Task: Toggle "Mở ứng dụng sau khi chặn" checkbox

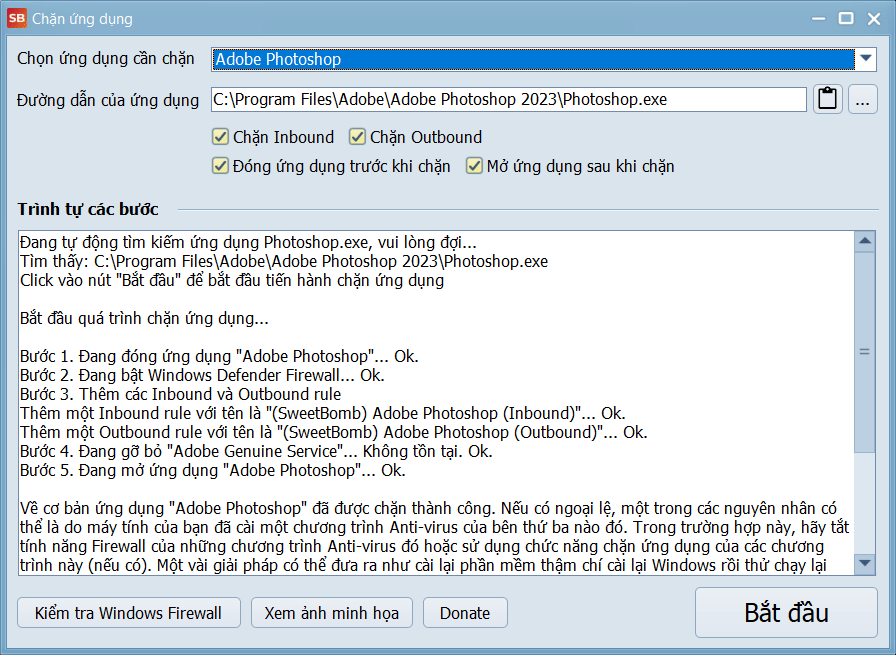Action: [474, 166]
